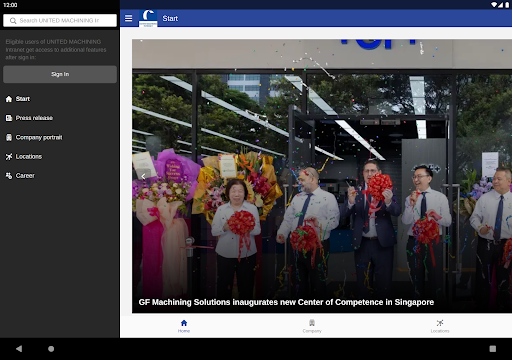
Task: Tap Android recent apps square button
Action: 493,349
